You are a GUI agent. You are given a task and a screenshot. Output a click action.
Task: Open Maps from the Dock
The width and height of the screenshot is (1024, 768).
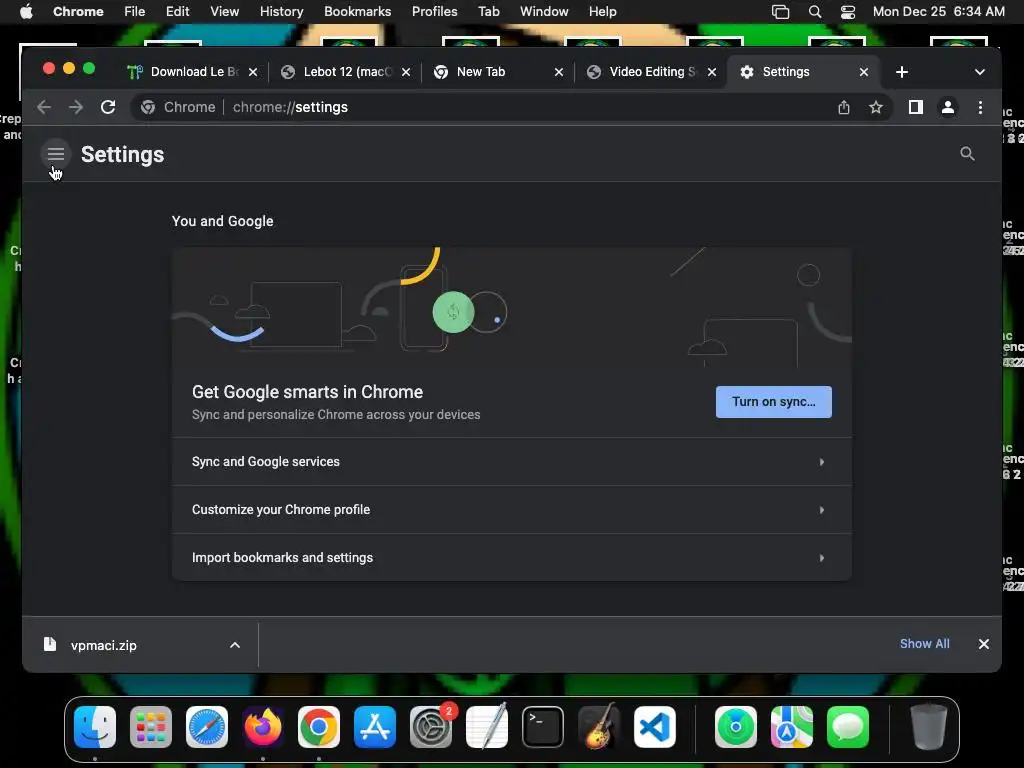[792, 727]
